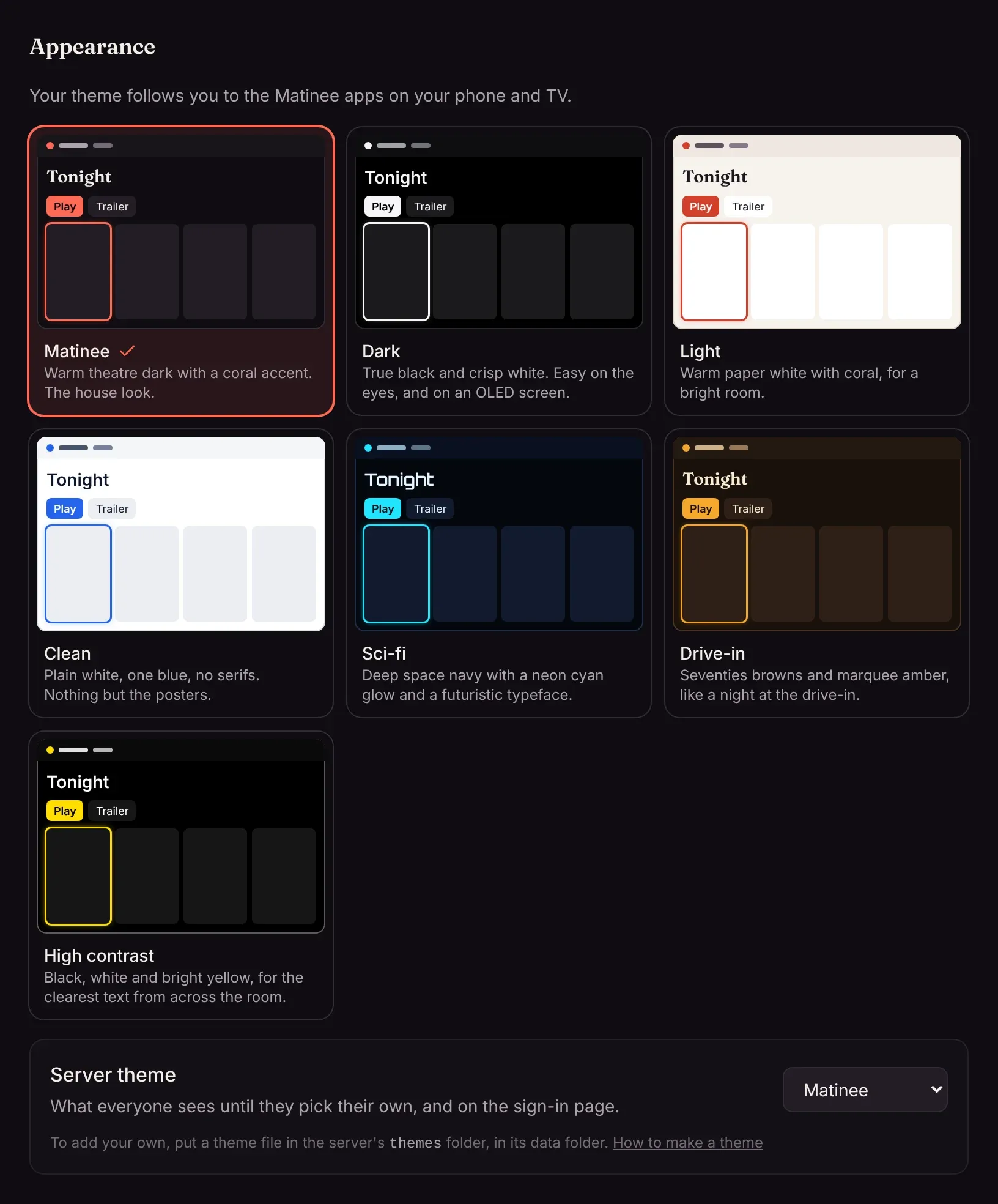Viewport: 998px width, 1204px height.
Task: Click the cyan-outlined poster in Sci-fi preview
Action: [396, 574]
